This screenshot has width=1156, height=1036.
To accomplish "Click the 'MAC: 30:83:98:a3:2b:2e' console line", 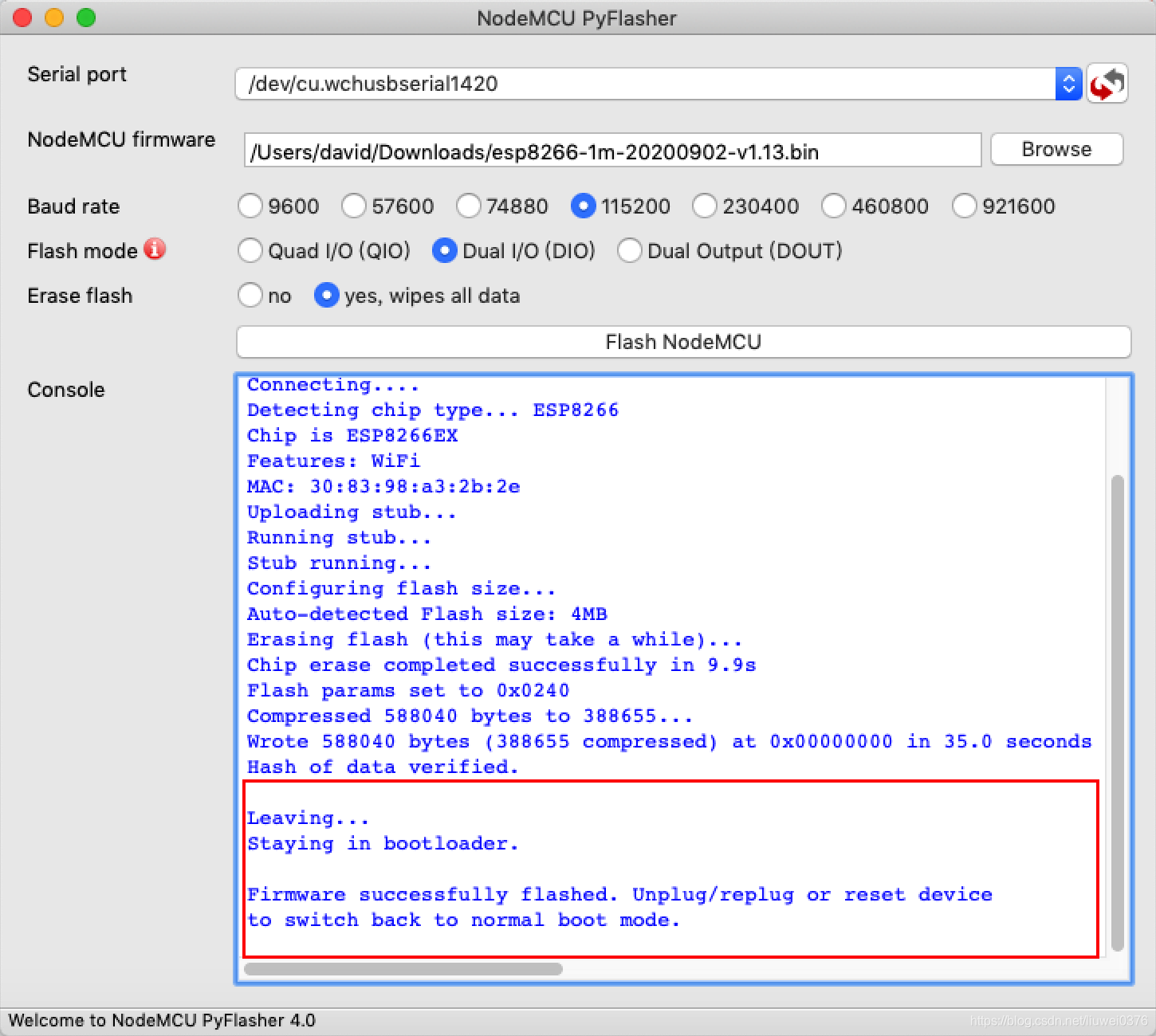I will click(x=383, y=487).
